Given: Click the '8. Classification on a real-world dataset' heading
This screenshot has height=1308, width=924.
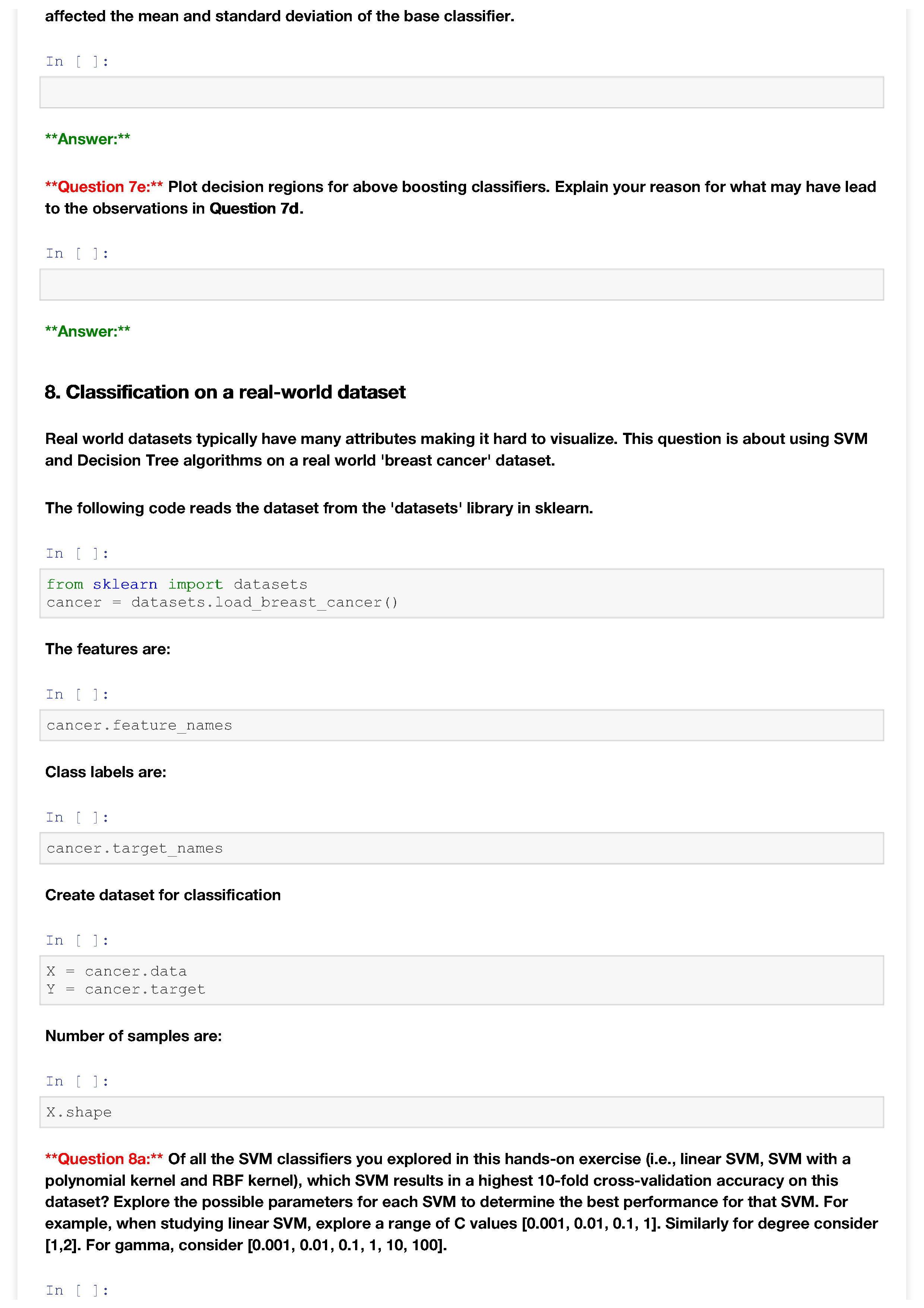Looking at the screenshot, I should coord(225,392).
